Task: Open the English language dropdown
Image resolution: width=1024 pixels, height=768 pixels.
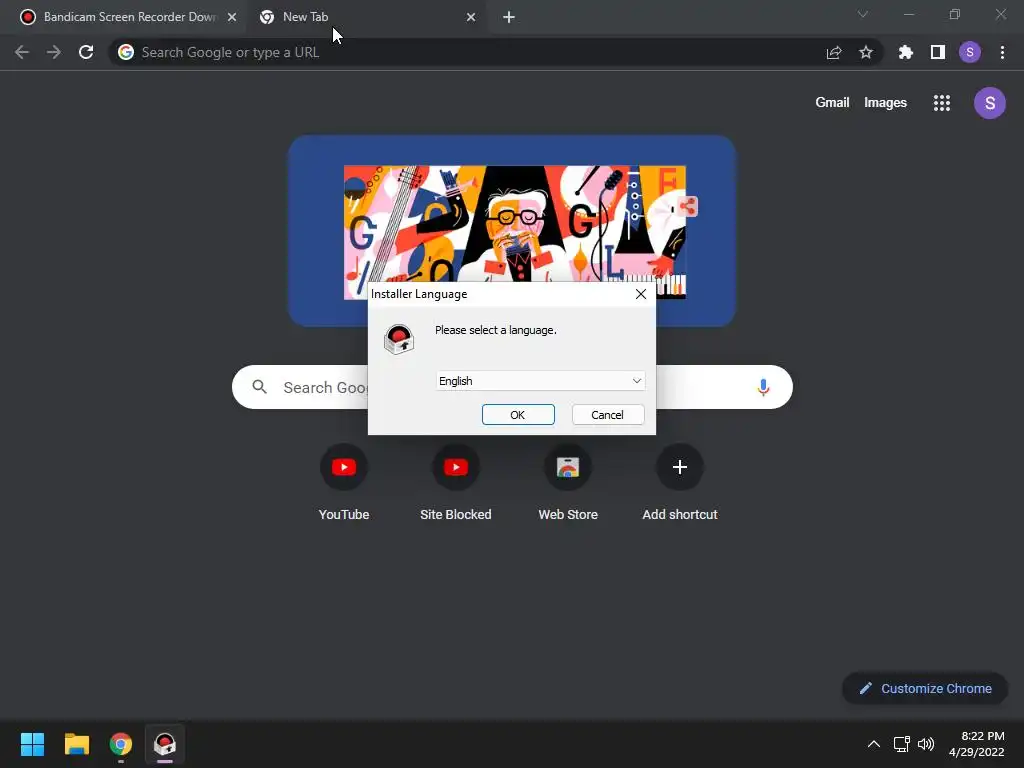Action: [x=540, y=381]
